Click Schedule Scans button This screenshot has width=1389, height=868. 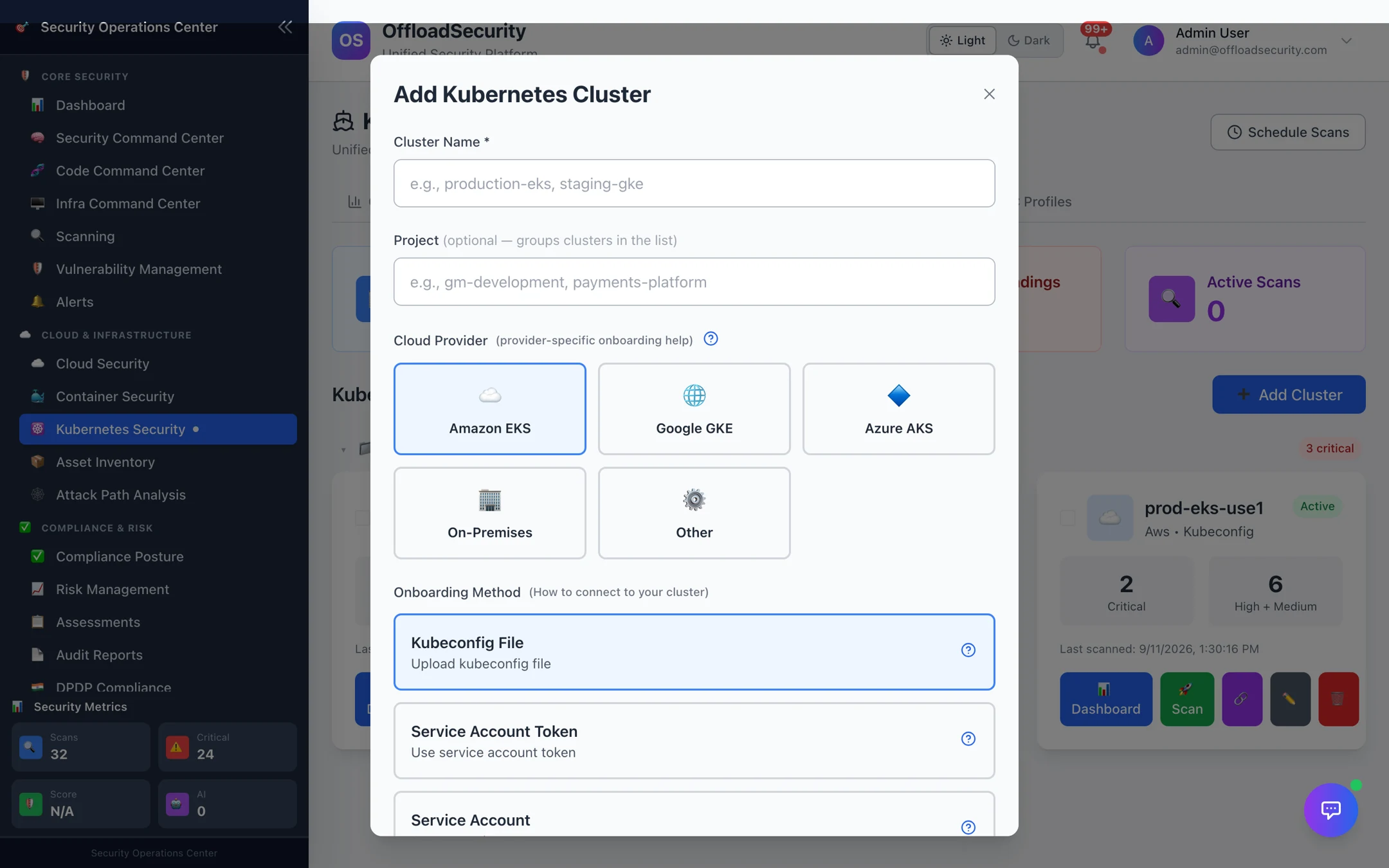[1288, 132]
